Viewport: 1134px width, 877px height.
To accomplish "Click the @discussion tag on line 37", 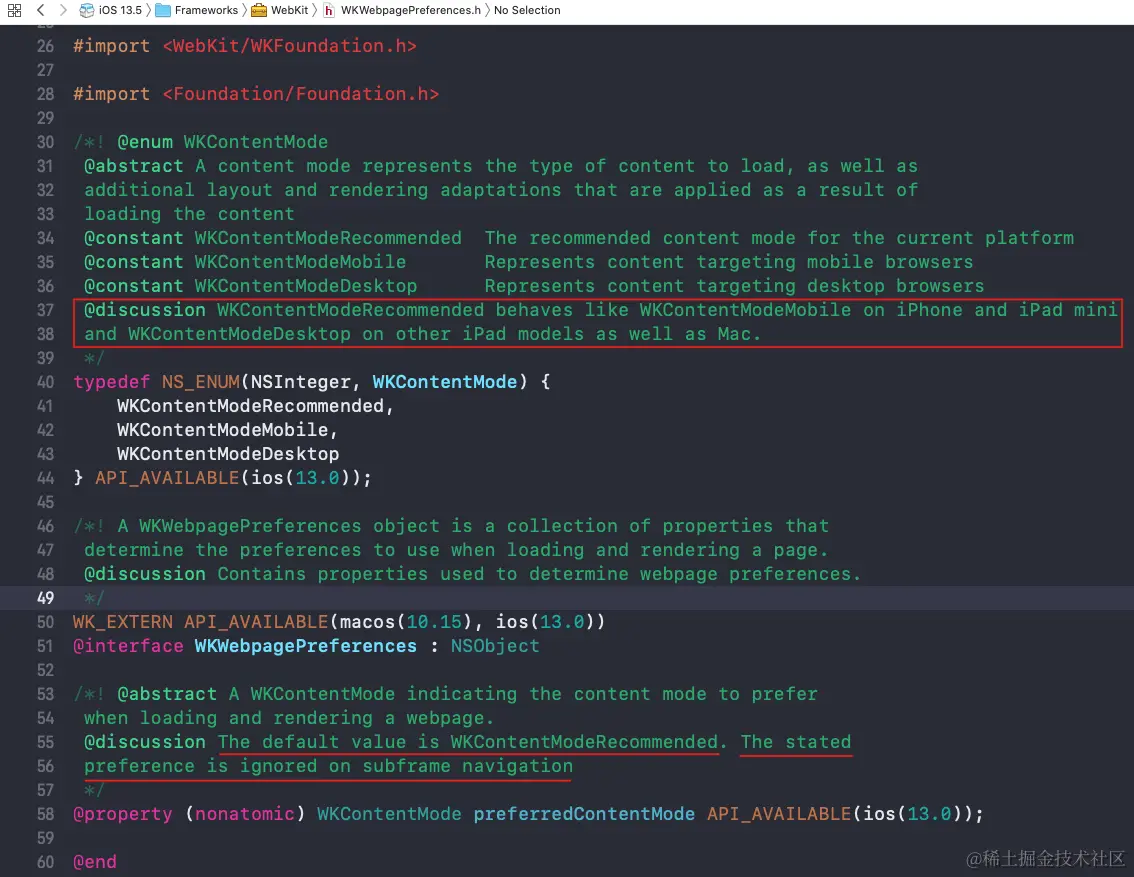I will click(145, 310).
